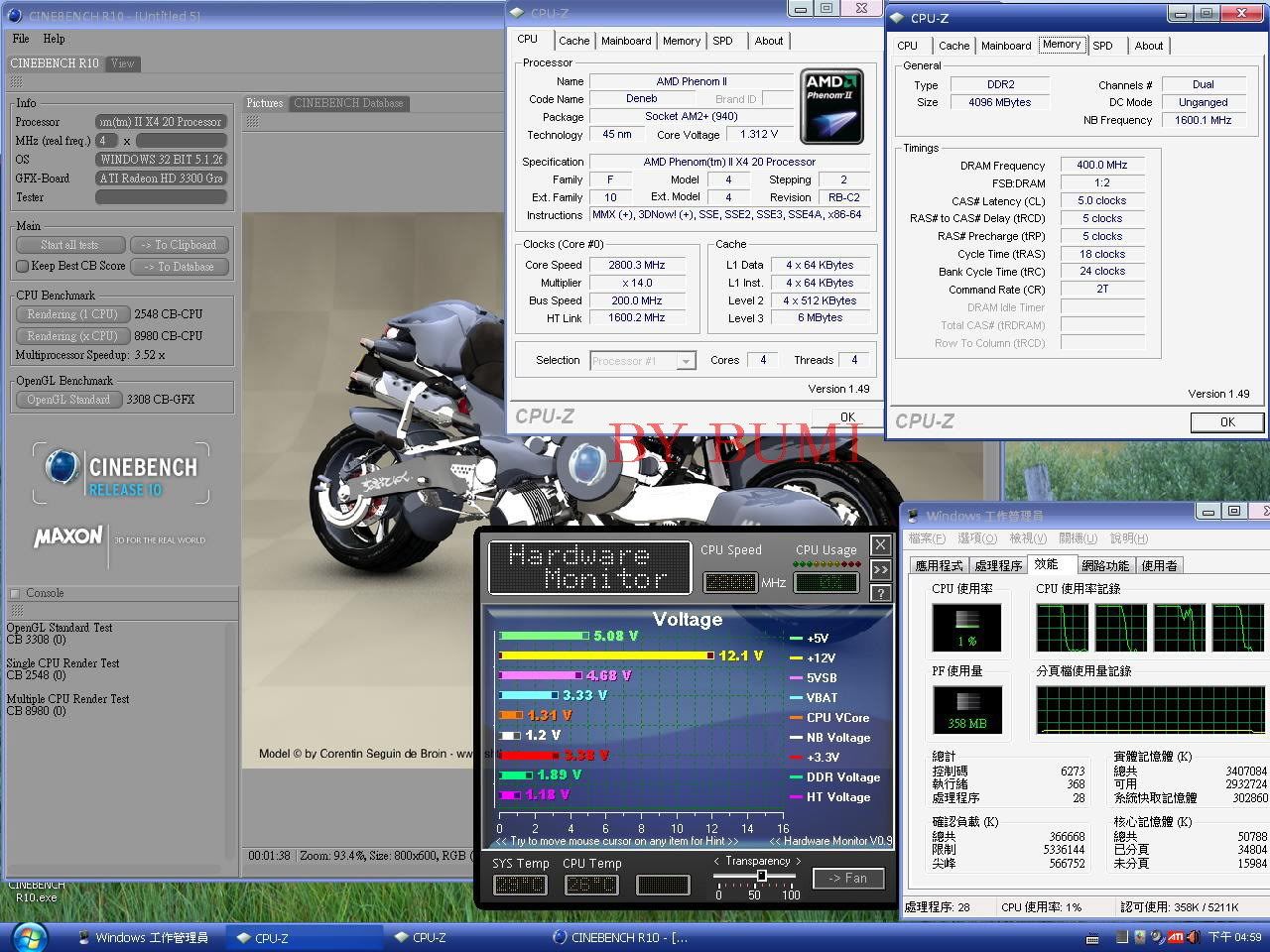Switch to the CINEBENCH Database tab
Image resolution: width=1270 pixels, height=952 pixels.
pyautogui.click(x=348, y=103)
